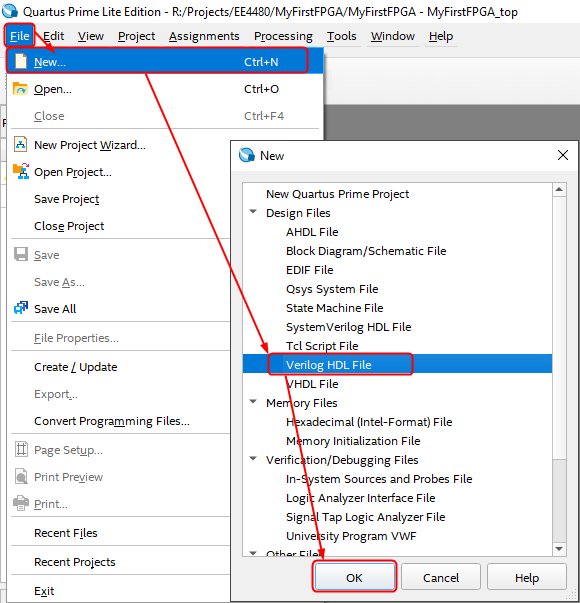This screenshot has height=603, width=580.
Task: Click the file list scrollbar thumb
Action: [559, 327]
